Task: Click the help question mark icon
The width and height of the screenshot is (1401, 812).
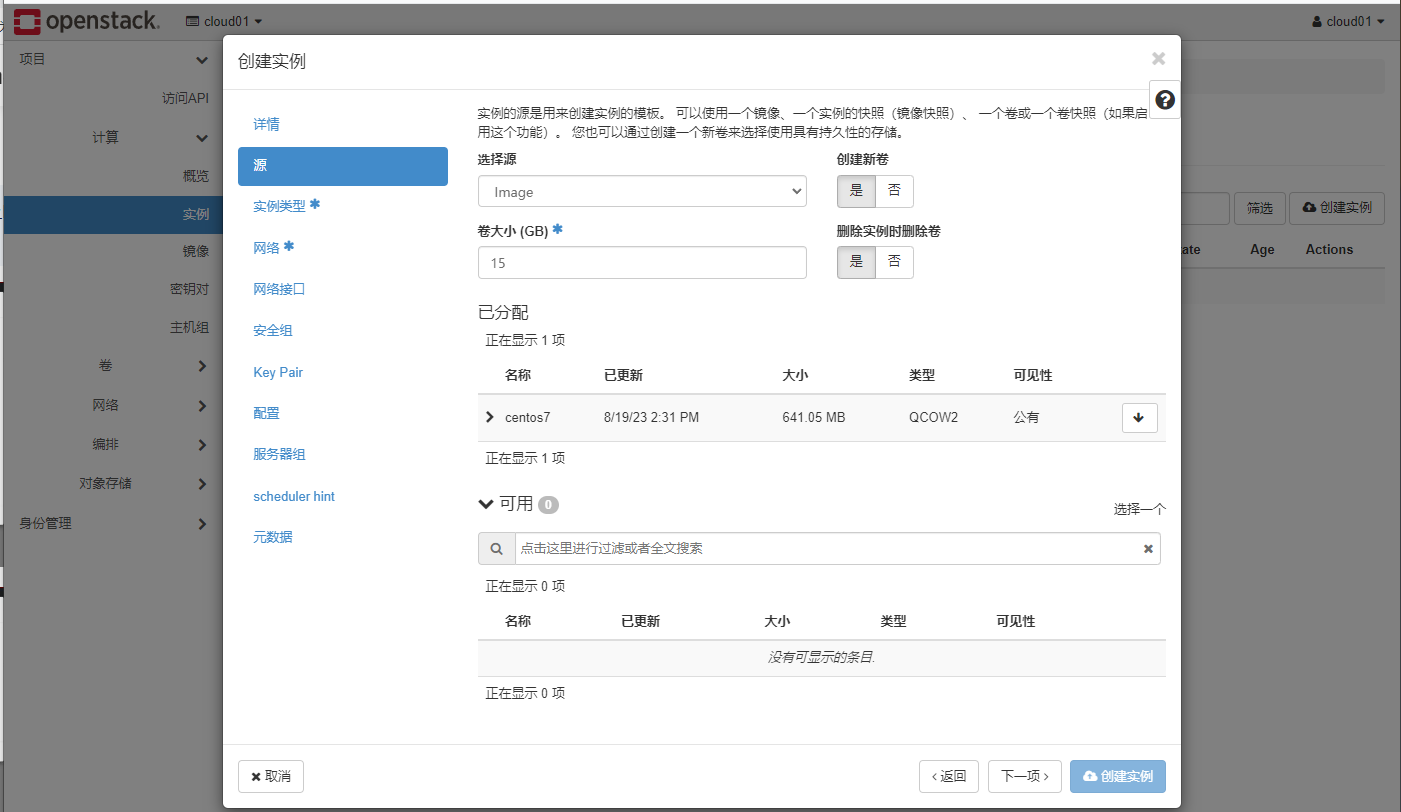Action: [1164, 100]
